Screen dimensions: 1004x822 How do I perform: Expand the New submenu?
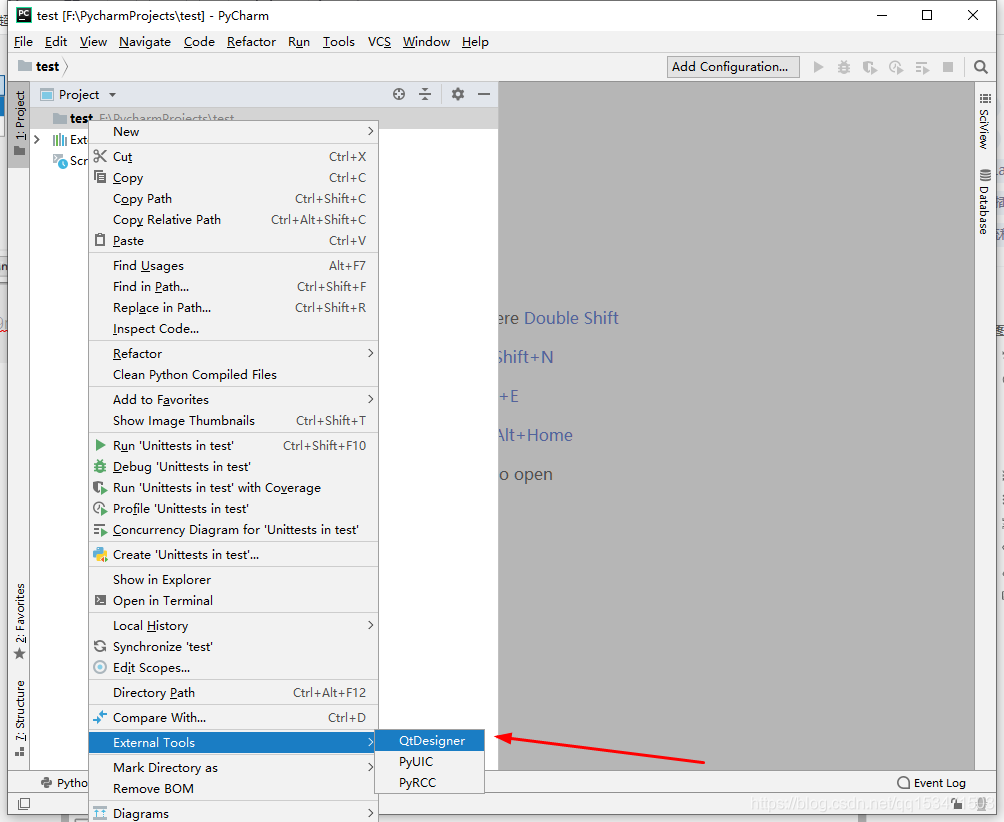coord(233,131)
